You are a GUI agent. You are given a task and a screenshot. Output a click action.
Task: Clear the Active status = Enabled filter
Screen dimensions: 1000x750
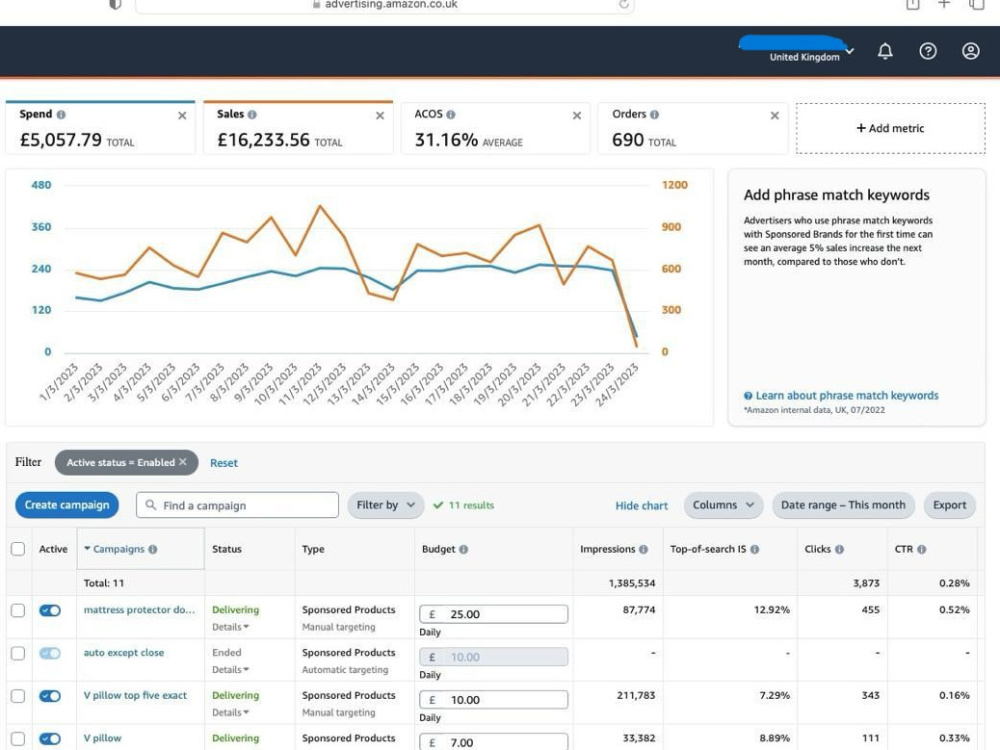coord(183,462)
